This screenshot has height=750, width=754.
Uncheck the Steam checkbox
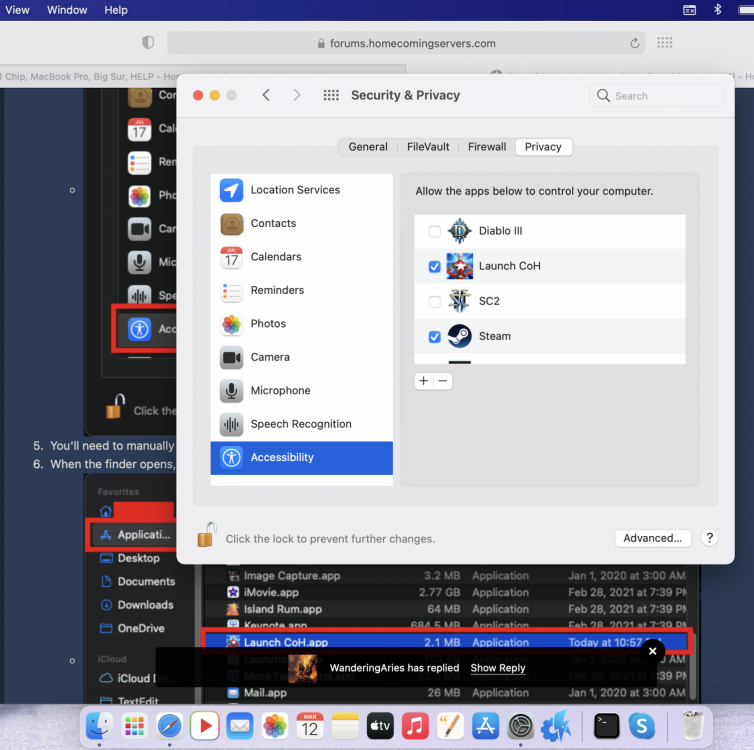[434, 337]
